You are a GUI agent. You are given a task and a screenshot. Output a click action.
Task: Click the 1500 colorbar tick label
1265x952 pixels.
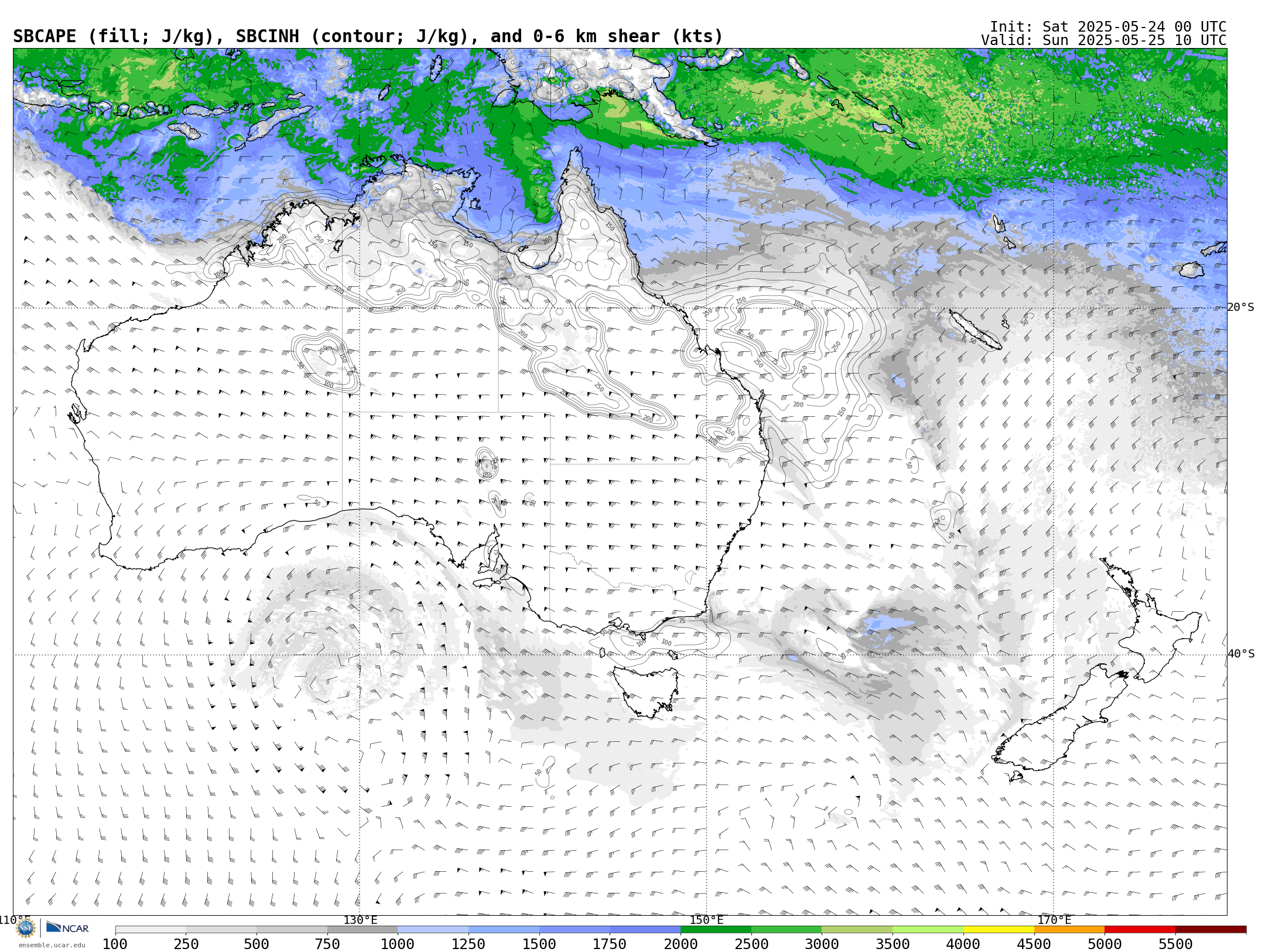(x=539, y=944)
